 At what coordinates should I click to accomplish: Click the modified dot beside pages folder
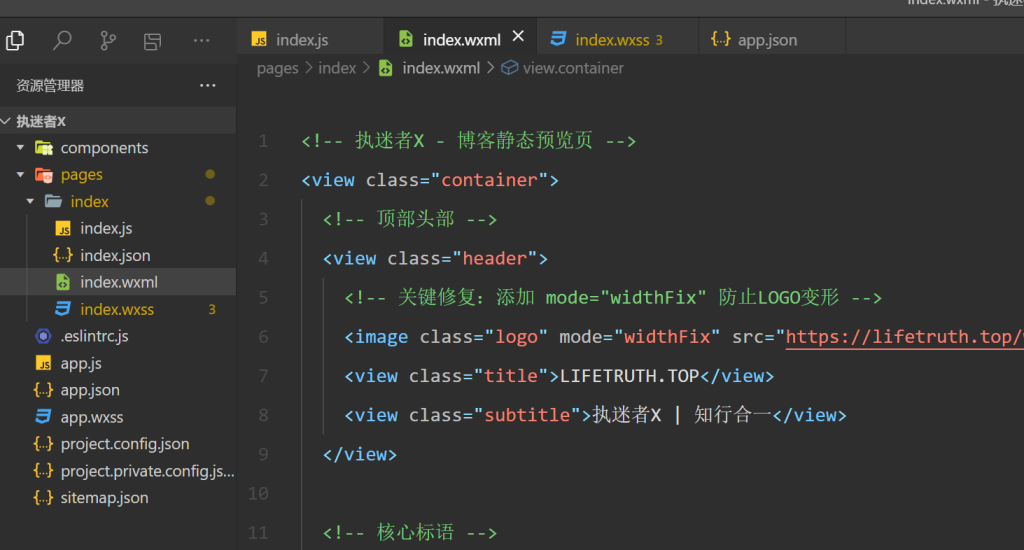pyautogui.click(x=210, y=174)
